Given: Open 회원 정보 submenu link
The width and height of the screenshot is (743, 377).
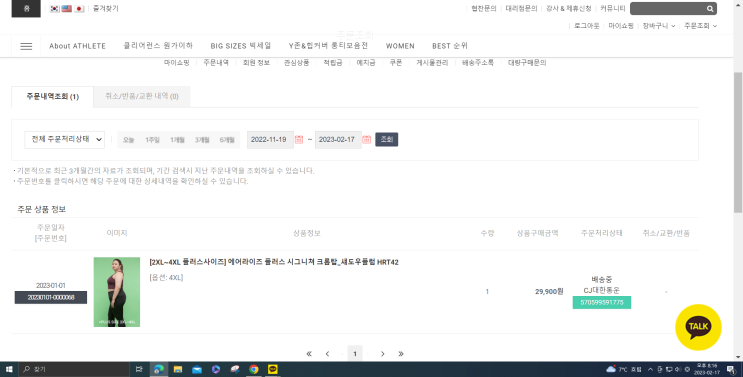Looking at the screenshot, I should tap(256, 63).
